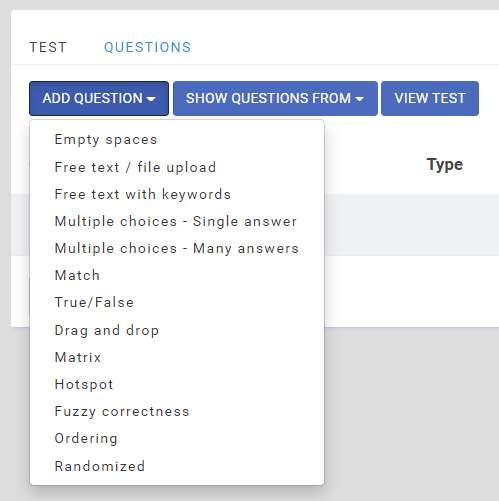This screenshot has width=499, height=501.
Task: Switch to the Questions tab
Action: coord(148,47)
